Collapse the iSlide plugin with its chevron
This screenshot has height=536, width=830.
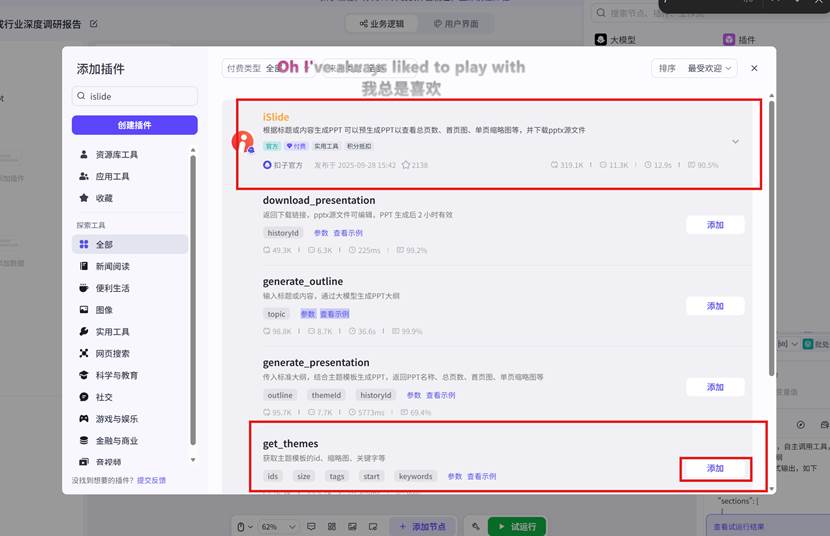735,142
